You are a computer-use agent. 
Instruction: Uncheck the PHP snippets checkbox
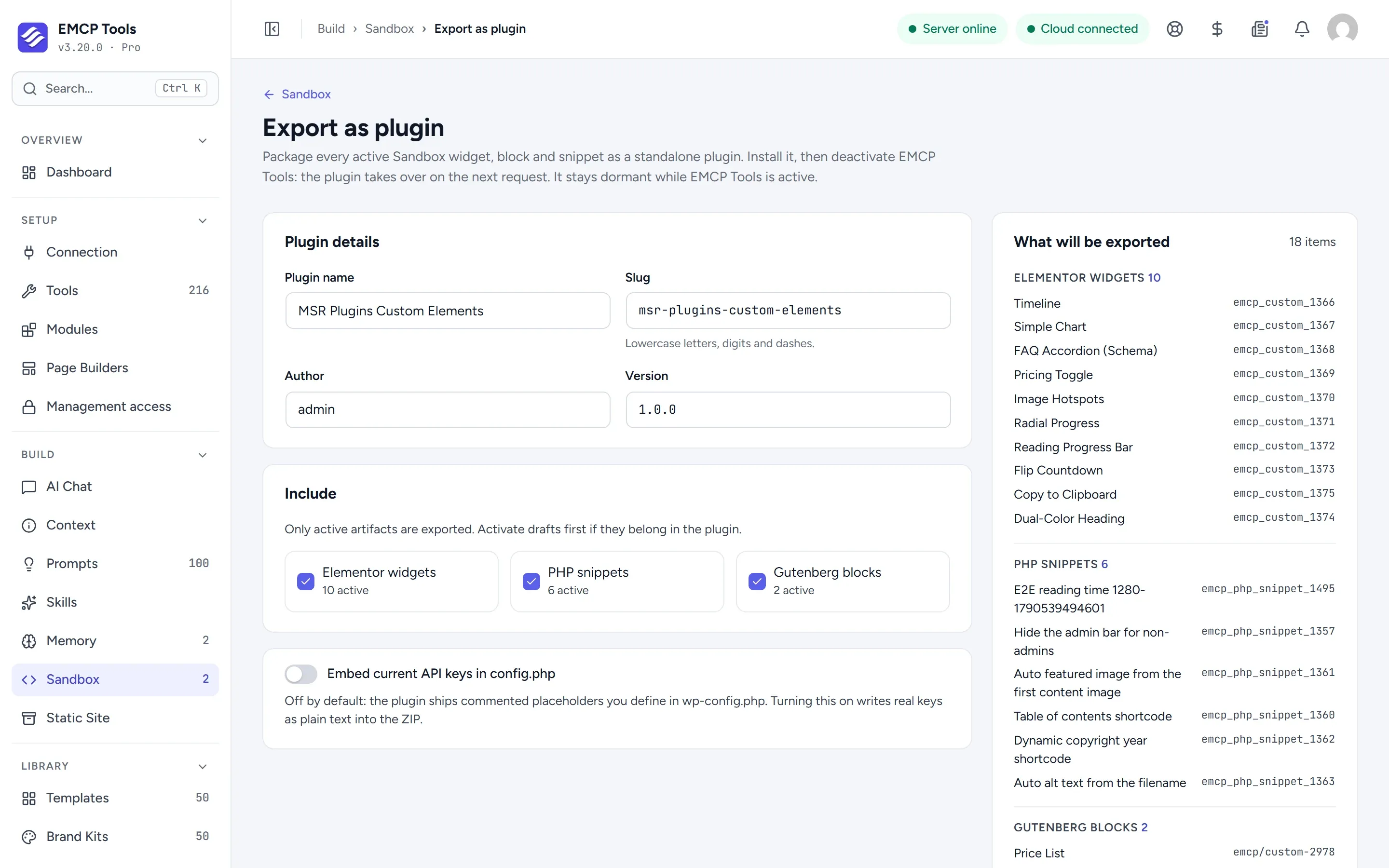tap(531, 582)
